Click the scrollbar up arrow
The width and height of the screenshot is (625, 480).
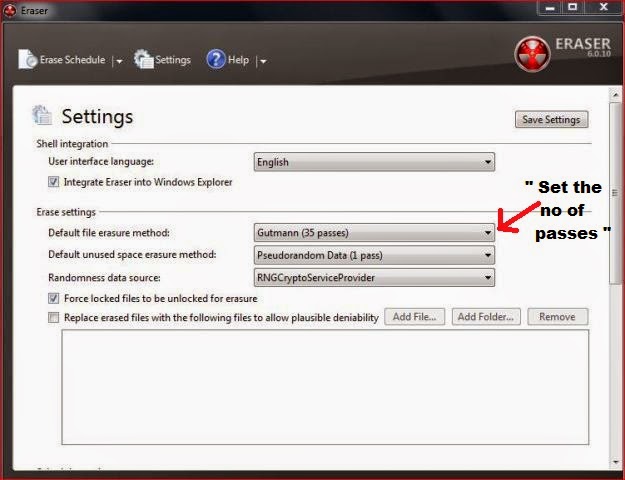tap(615, 95)
